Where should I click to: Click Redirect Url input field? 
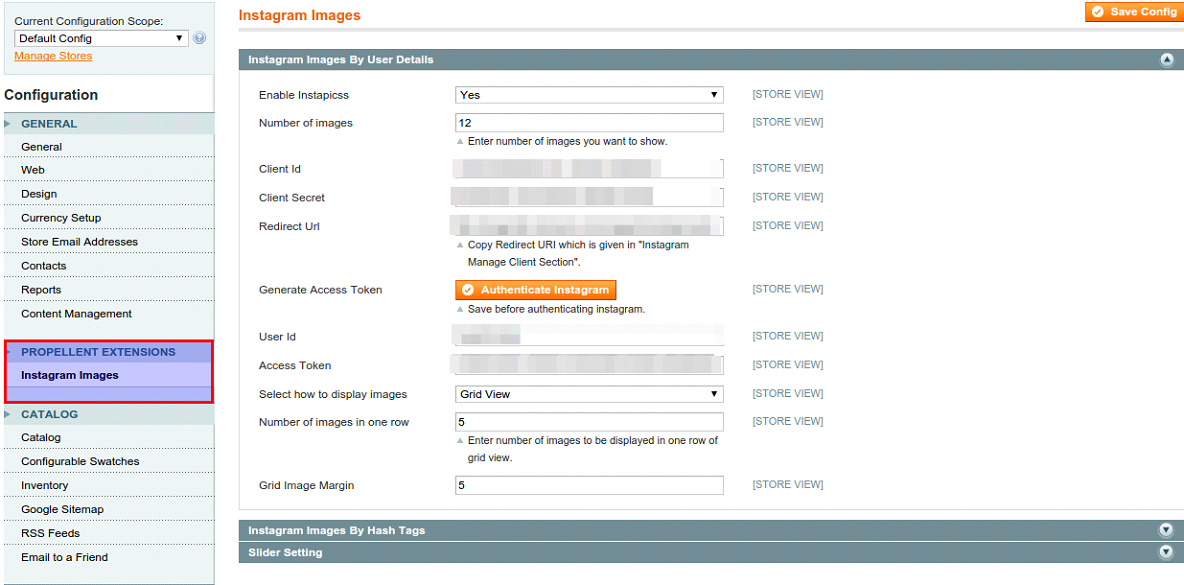pyautogui.click(x=589, y=226)
